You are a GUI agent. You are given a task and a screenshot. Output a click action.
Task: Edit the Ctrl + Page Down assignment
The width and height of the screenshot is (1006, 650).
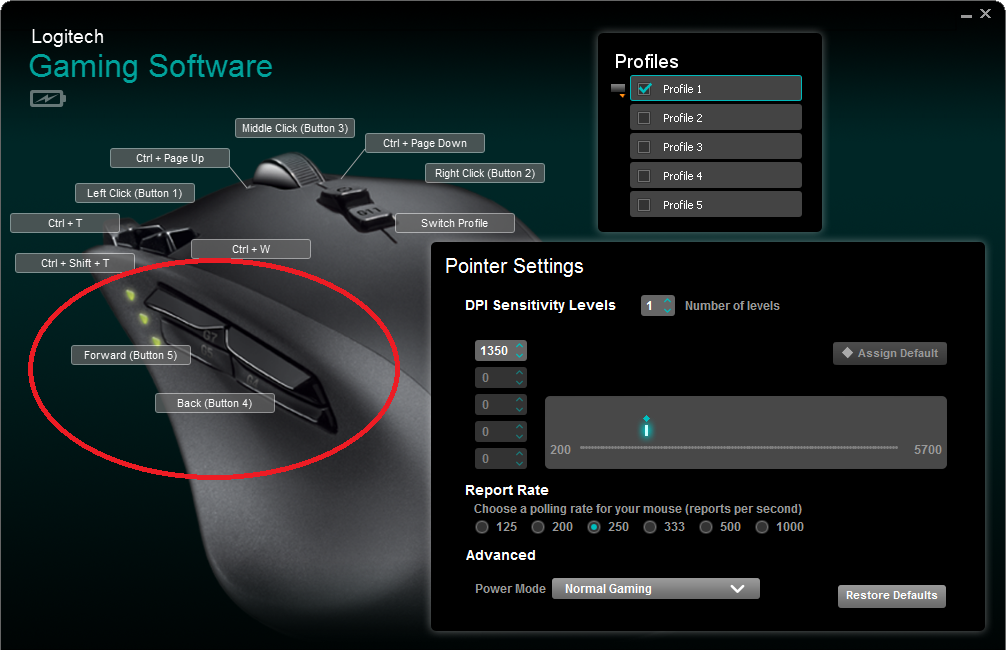[x=425, y=143]
